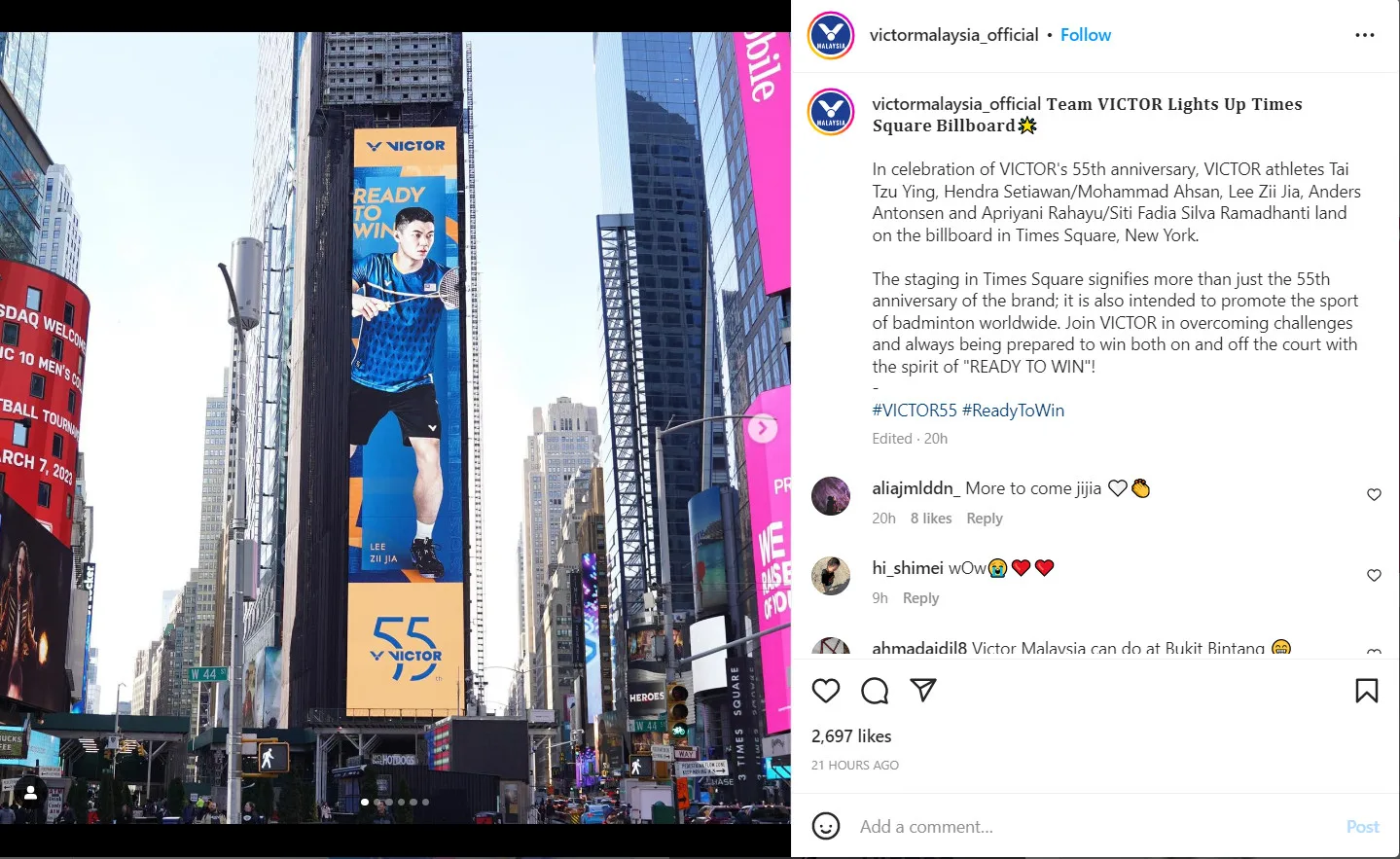Open the emoji picker smiley icon
The width and height of the screenshot is (1400, 859).
tap(826, 826)
